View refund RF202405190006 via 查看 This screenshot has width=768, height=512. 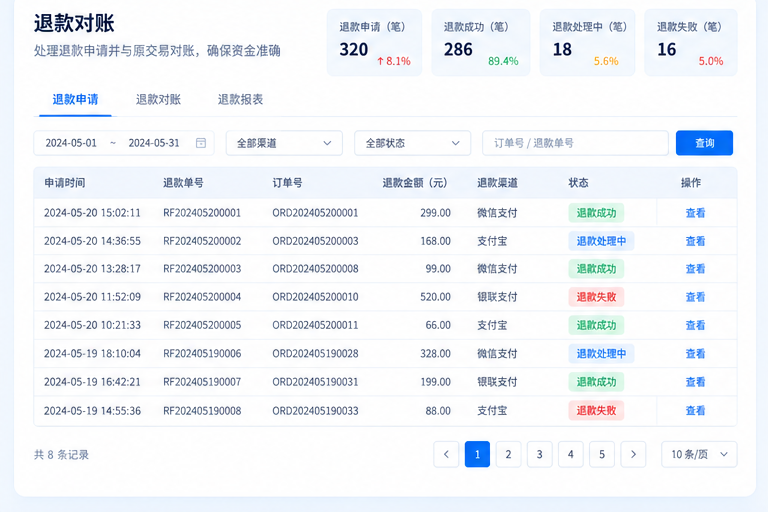(x=695, y=354)
